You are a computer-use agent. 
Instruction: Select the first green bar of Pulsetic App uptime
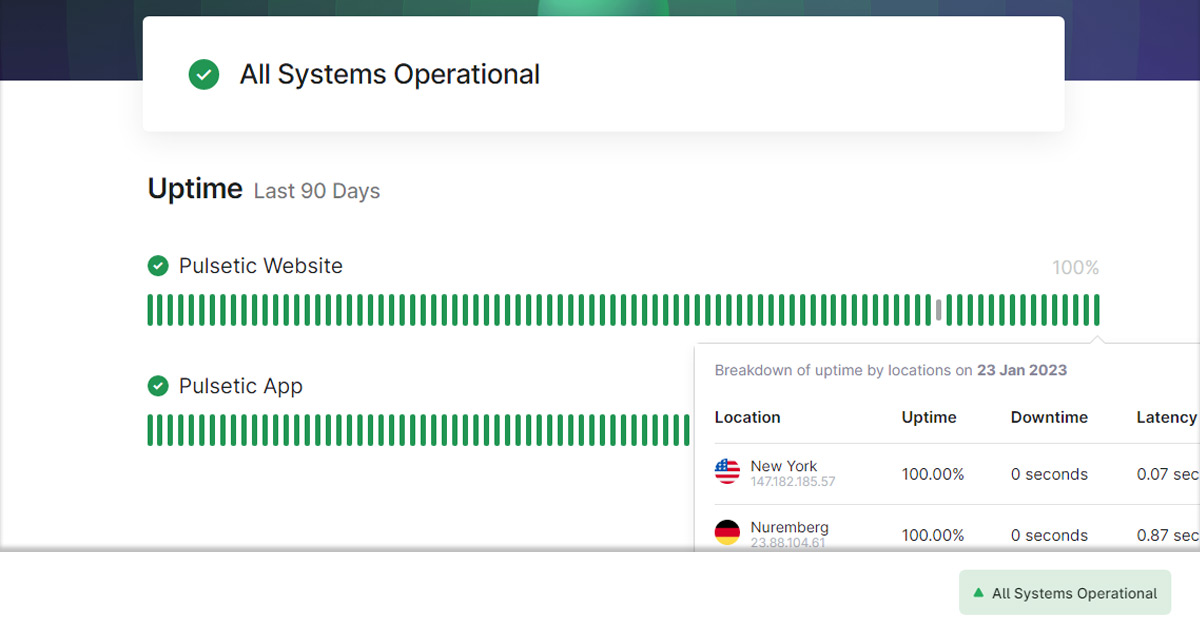(x=150, y=430)
